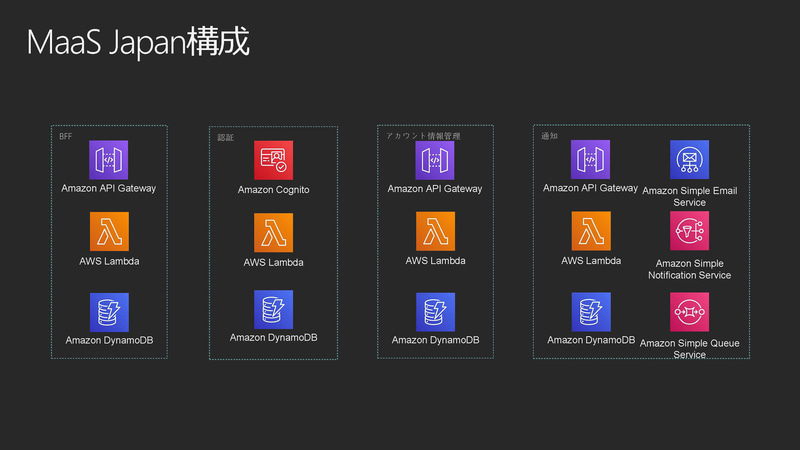Select the BFF group label
Viewport: 800px width, 450px height.
tap(65, 136)
